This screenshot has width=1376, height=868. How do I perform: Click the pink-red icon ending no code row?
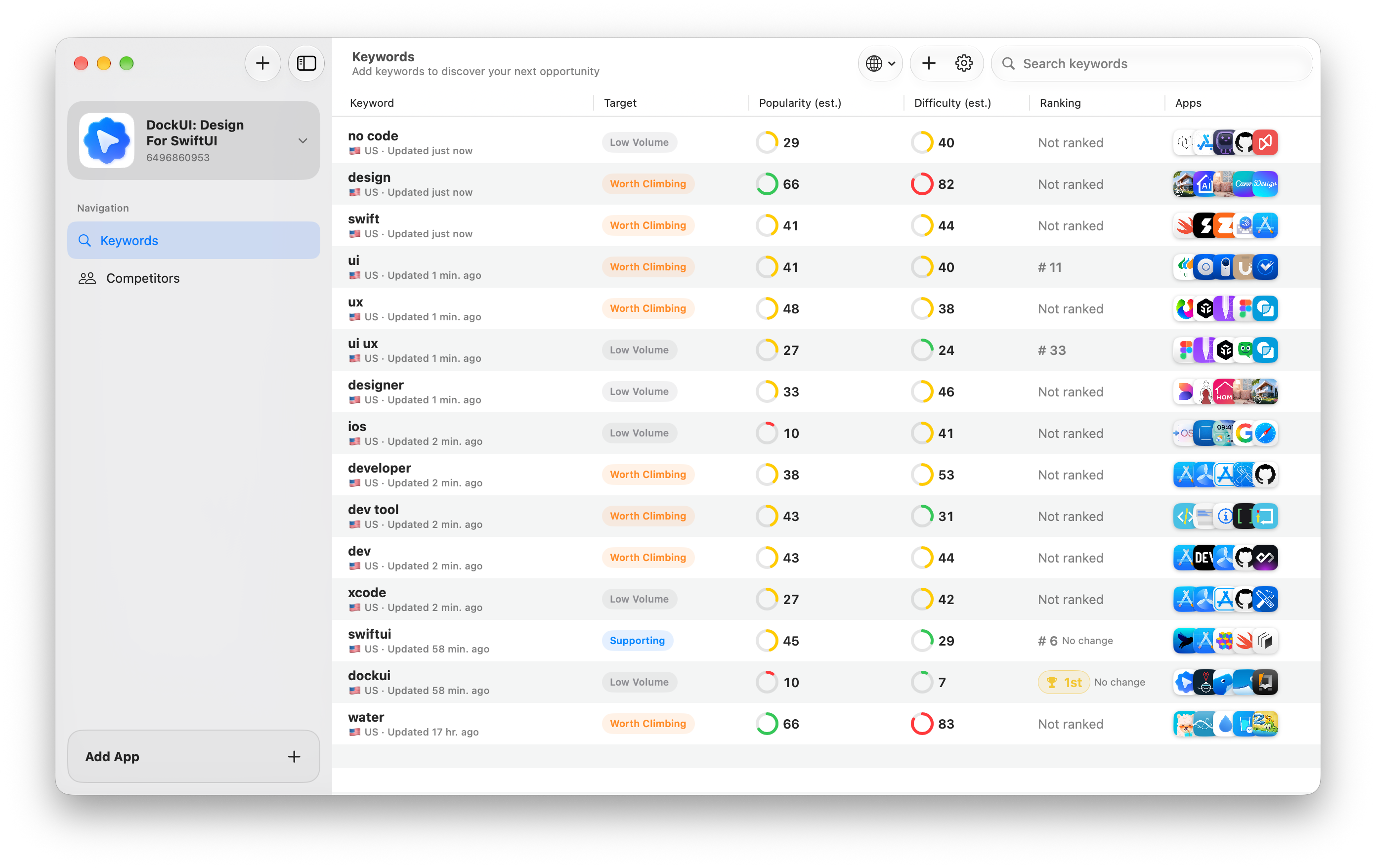[1265, 142]
